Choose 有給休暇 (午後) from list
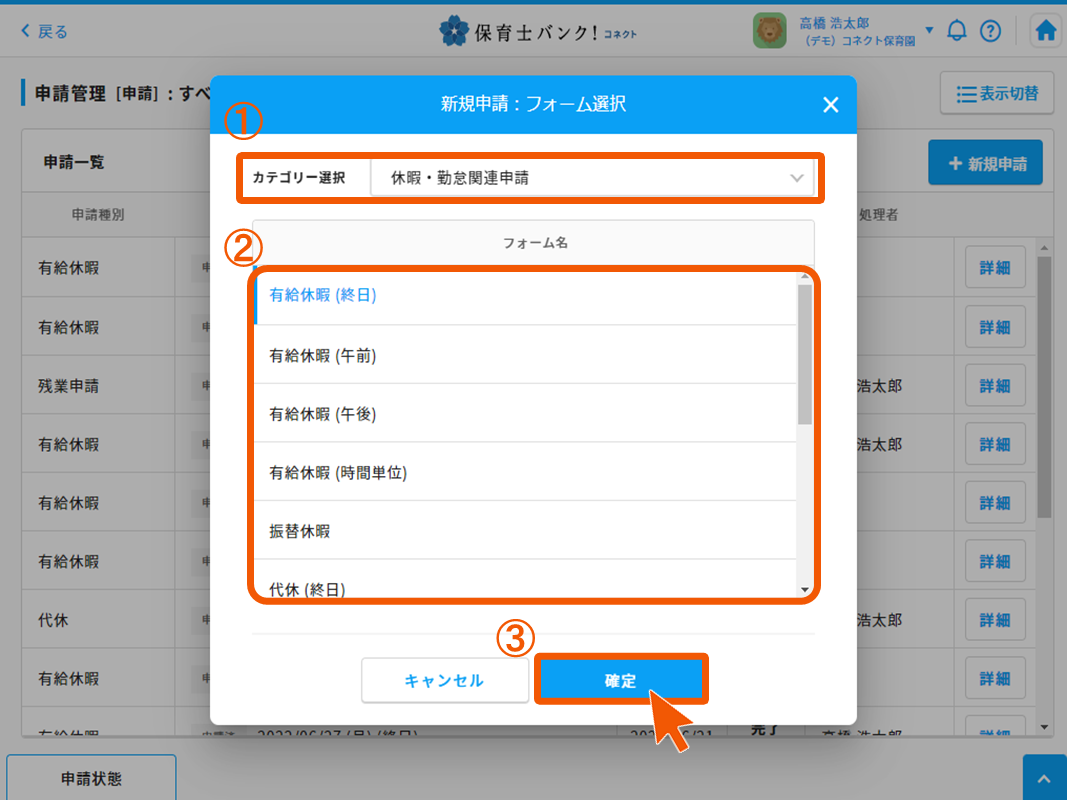This screenshot has width=1067, height=800. point(525,414)
